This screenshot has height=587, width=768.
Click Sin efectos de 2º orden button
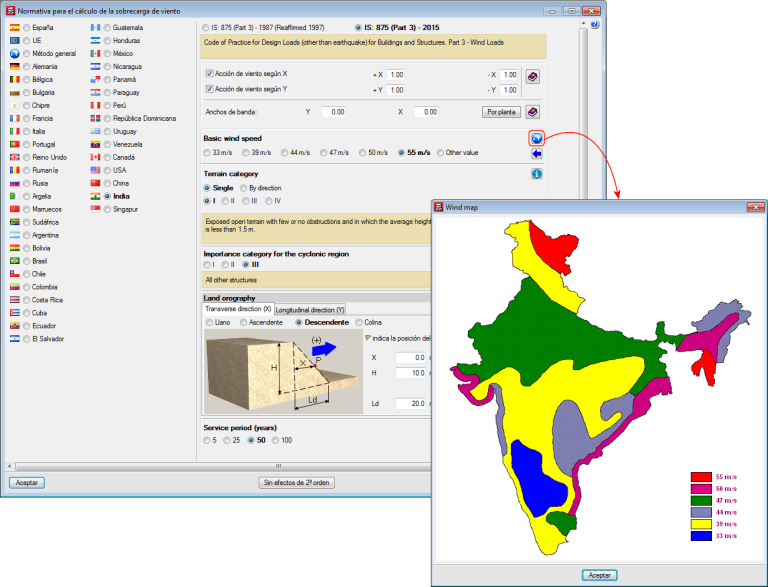296,483
